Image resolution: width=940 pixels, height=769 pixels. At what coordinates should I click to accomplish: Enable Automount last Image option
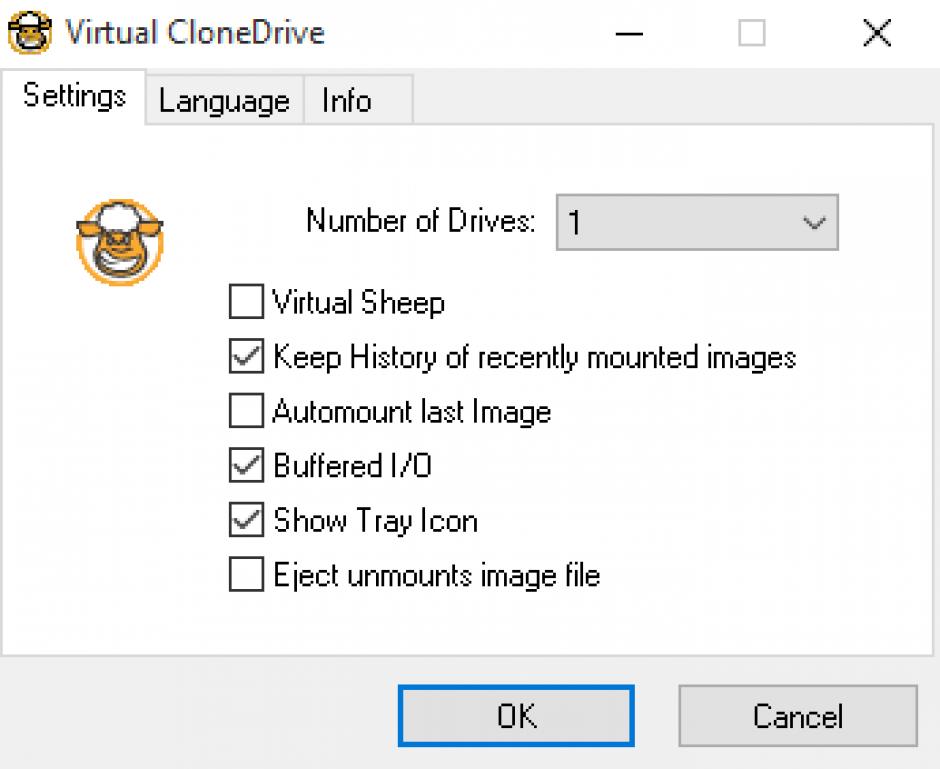pyautogui.click(x=245, y=411)
